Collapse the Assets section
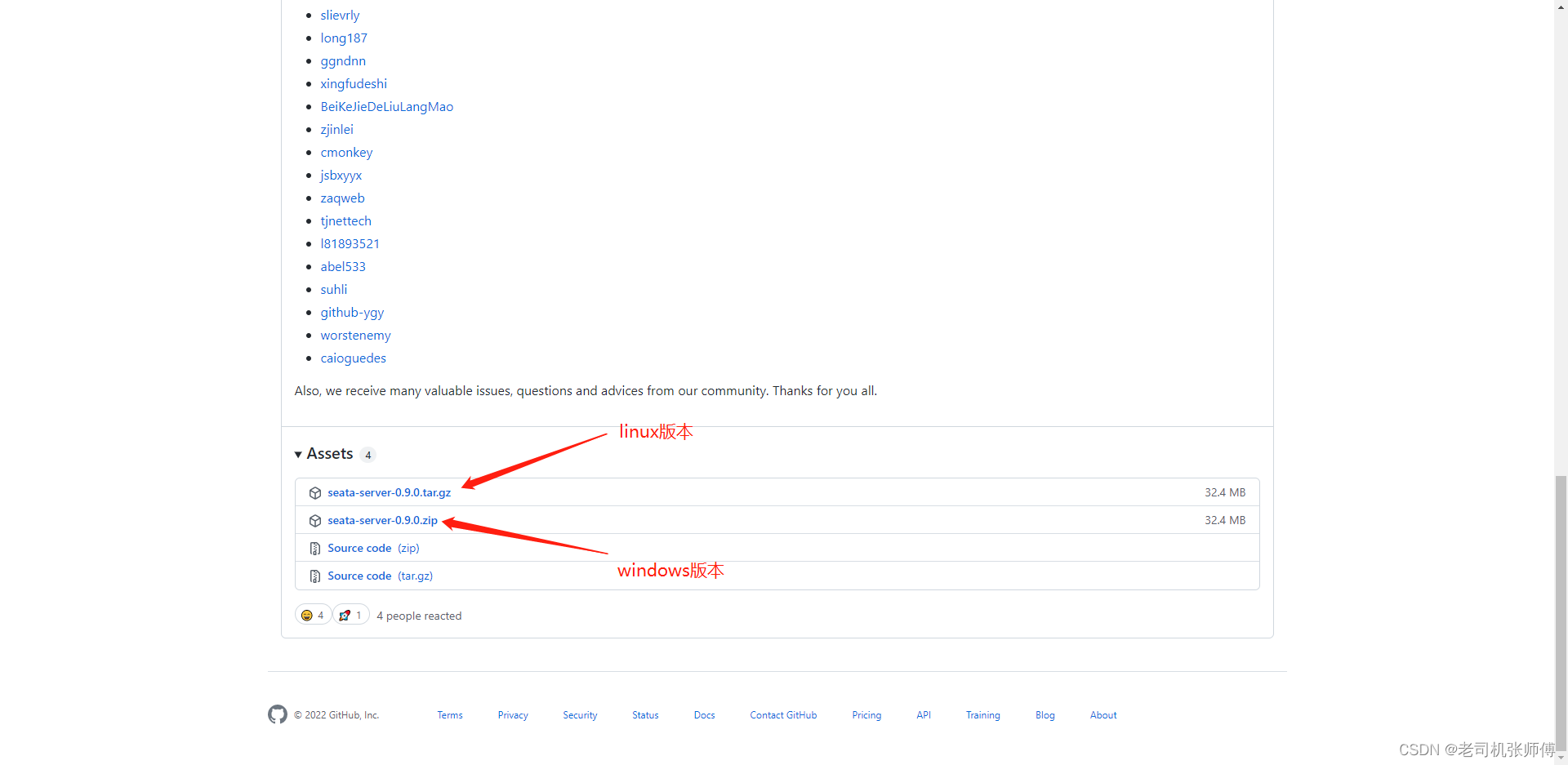The width and height of the screenshot is (1568, 765). 324,454
